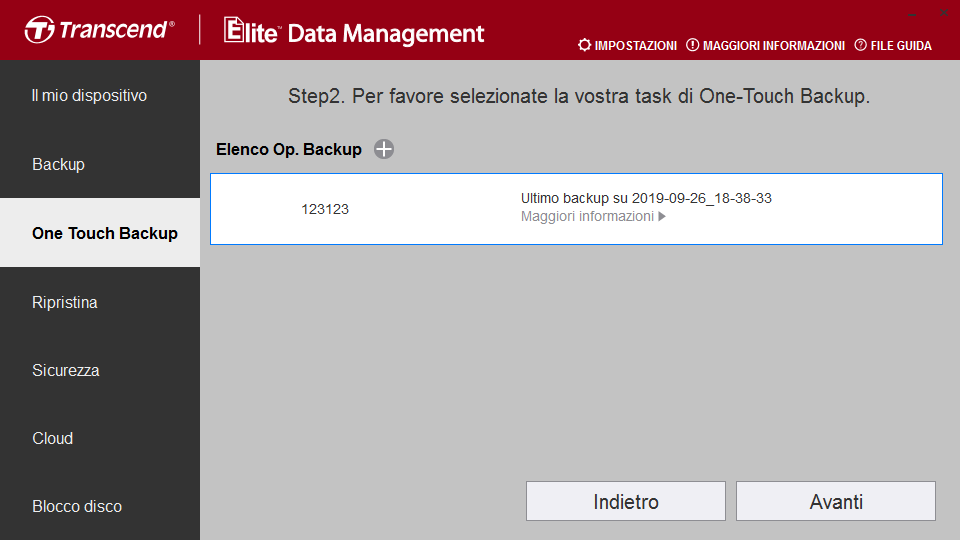Image resolution: width=960 pixels, height=540 pixels.
Task: Click the Elite Data Management logo
Action: tap(354, 31)
